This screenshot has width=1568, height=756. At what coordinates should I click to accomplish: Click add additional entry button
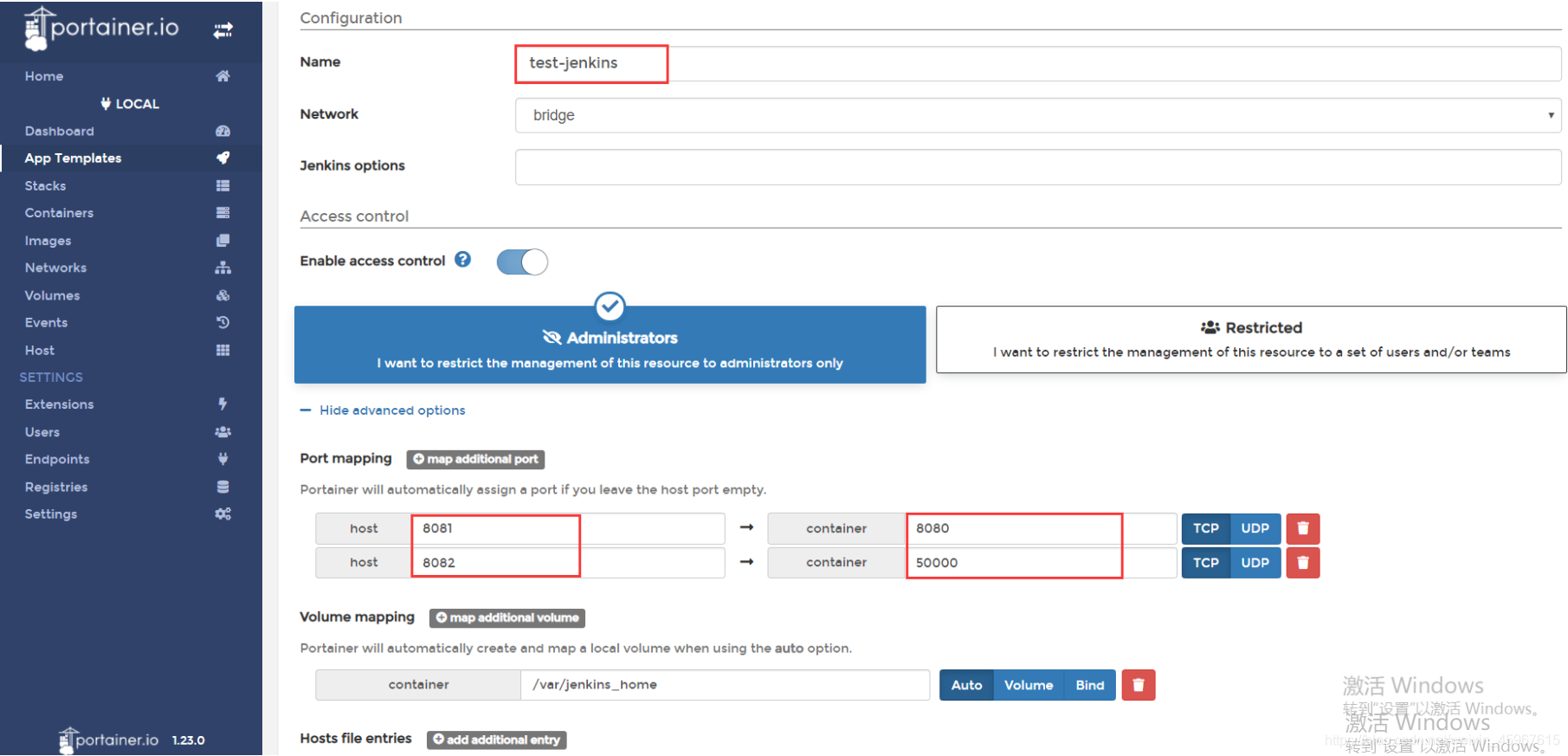(x=496, y=740)
